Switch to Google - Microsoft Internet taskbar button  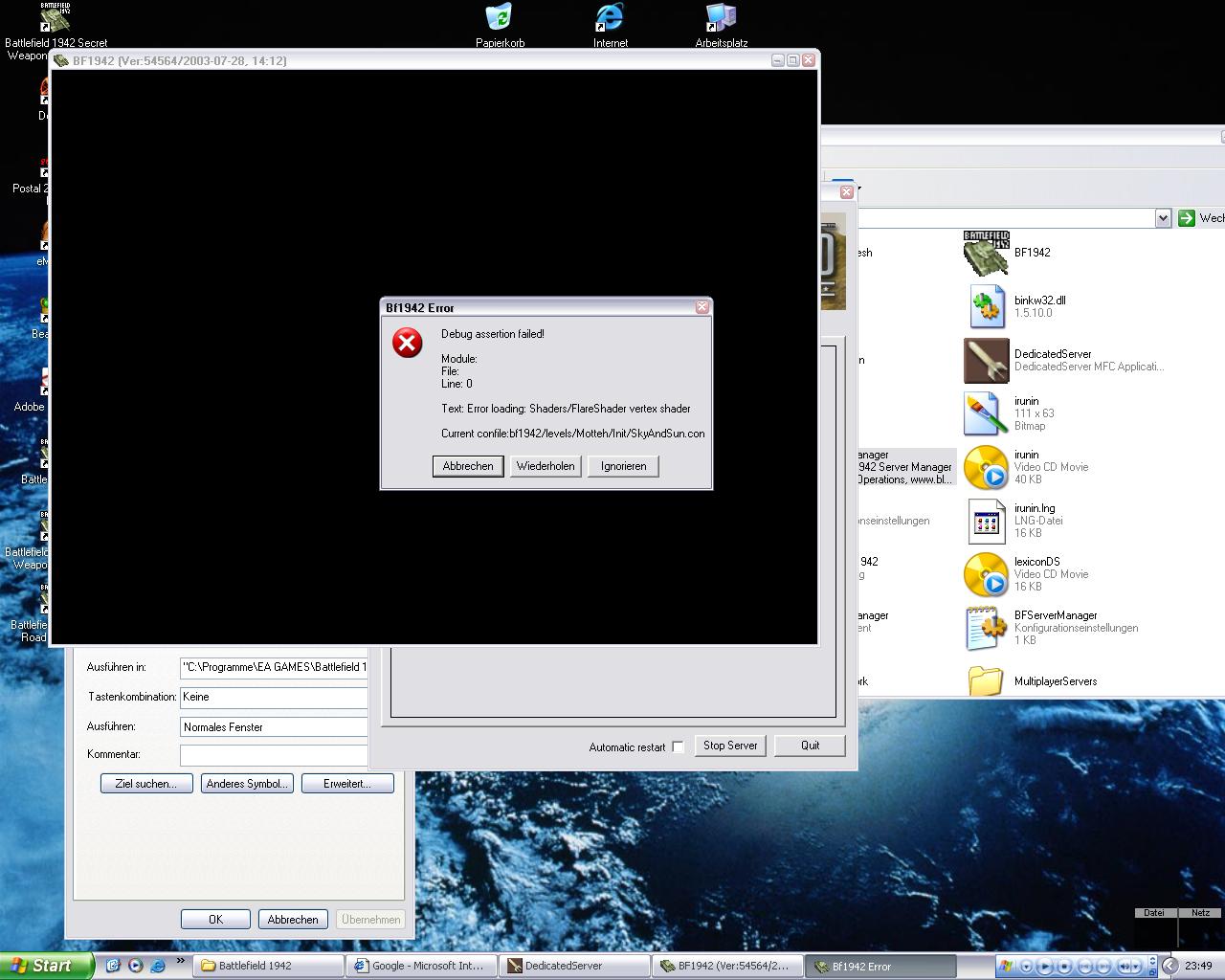coord(422,966)
